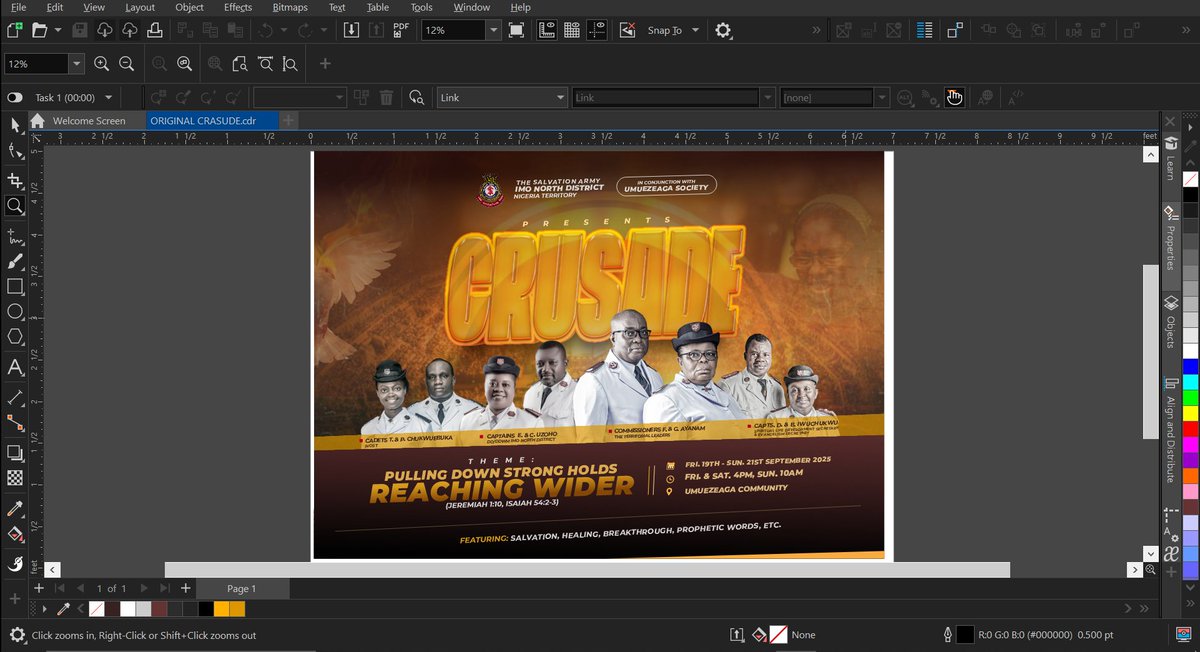The width and height of the screenshot is (1200, 652).
Task: Toggle the Task 1 switch
Action: [15, 97]
